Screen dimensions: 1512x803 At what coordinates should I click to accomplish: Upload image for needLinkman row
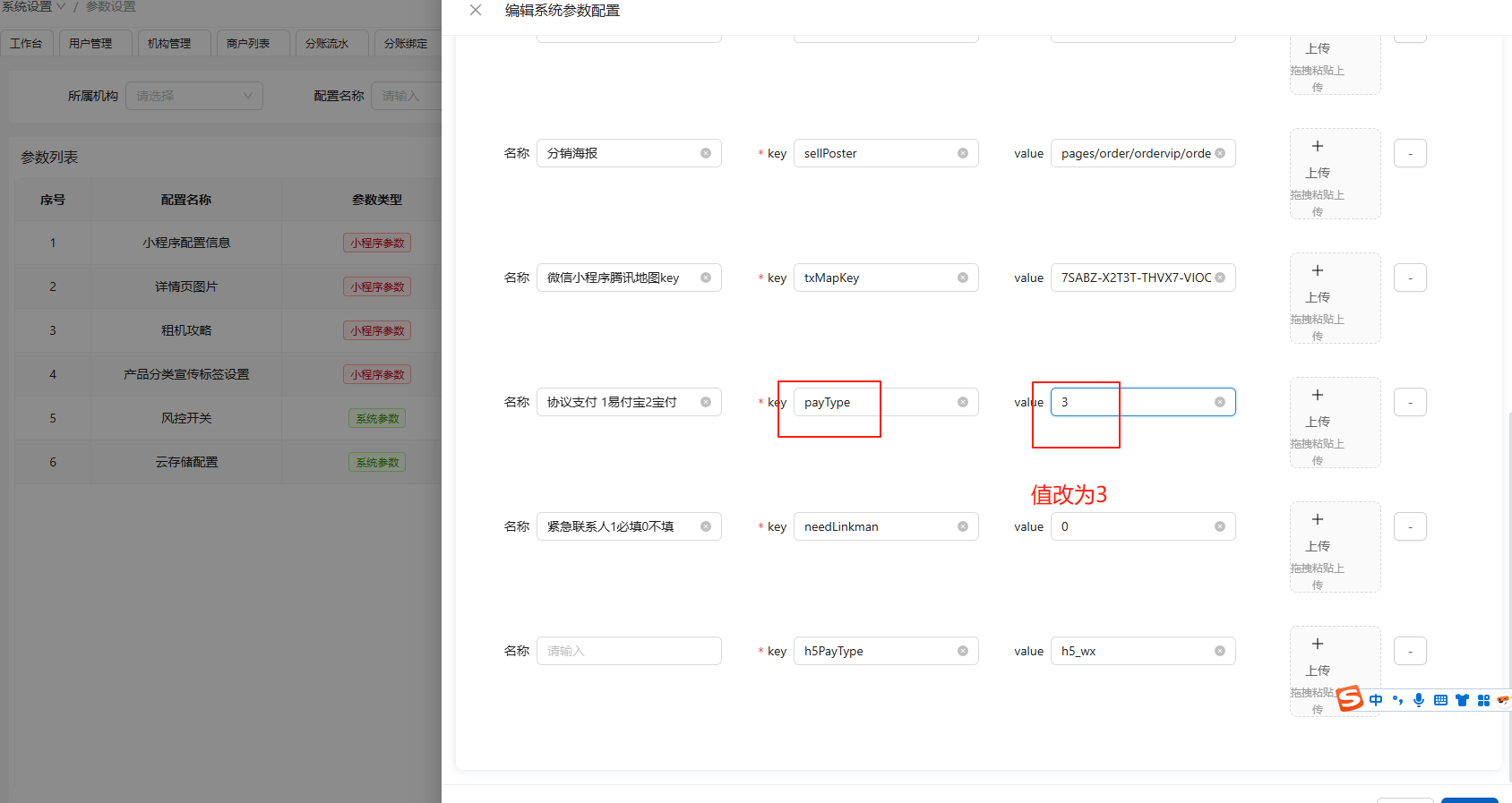1336,547
